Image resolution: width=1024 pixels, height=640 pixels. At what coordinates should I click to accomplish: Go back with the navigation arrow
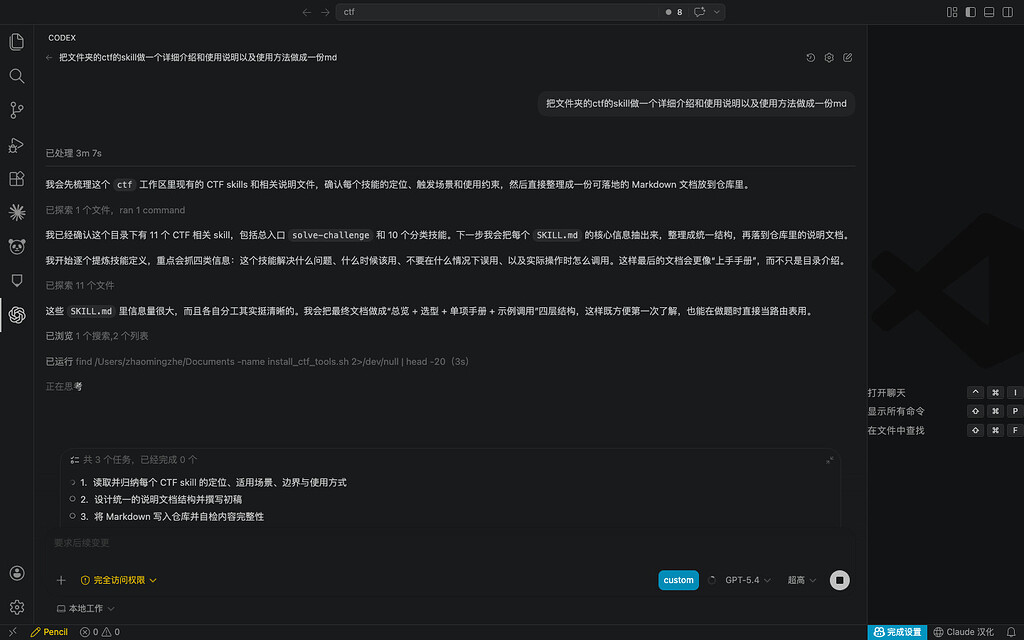tap(306, 12)
